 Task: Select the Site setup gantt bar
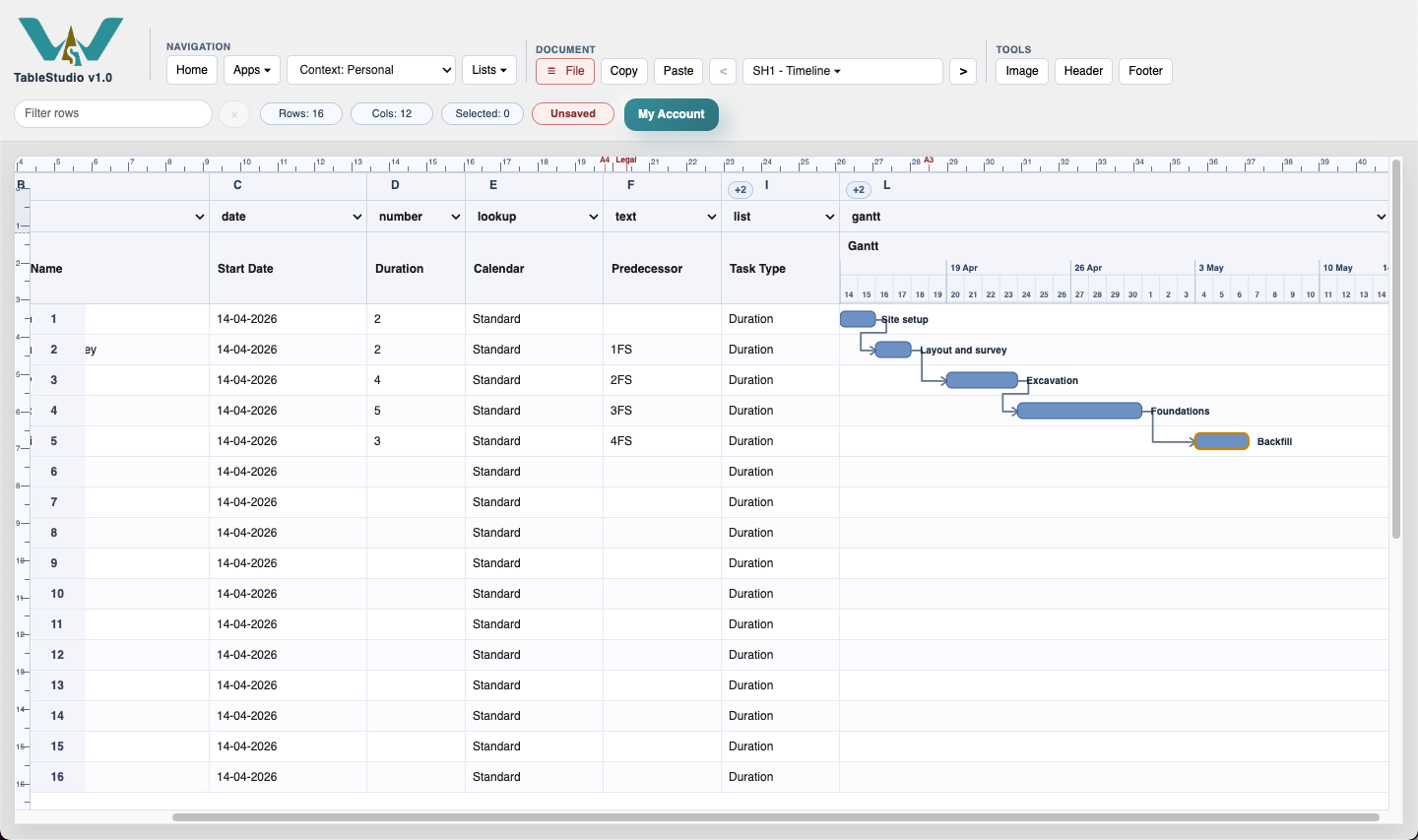tap(858, 319)
